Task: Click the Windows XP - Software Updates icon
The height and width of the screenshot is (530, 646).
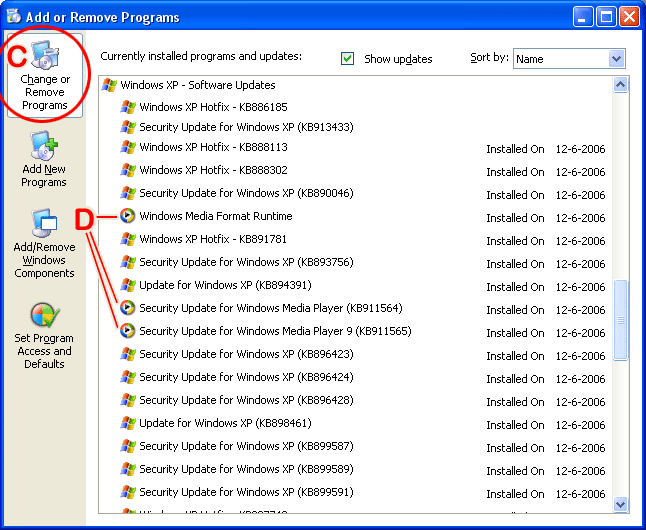Action: pyautogui.click(x=109, y=85)
